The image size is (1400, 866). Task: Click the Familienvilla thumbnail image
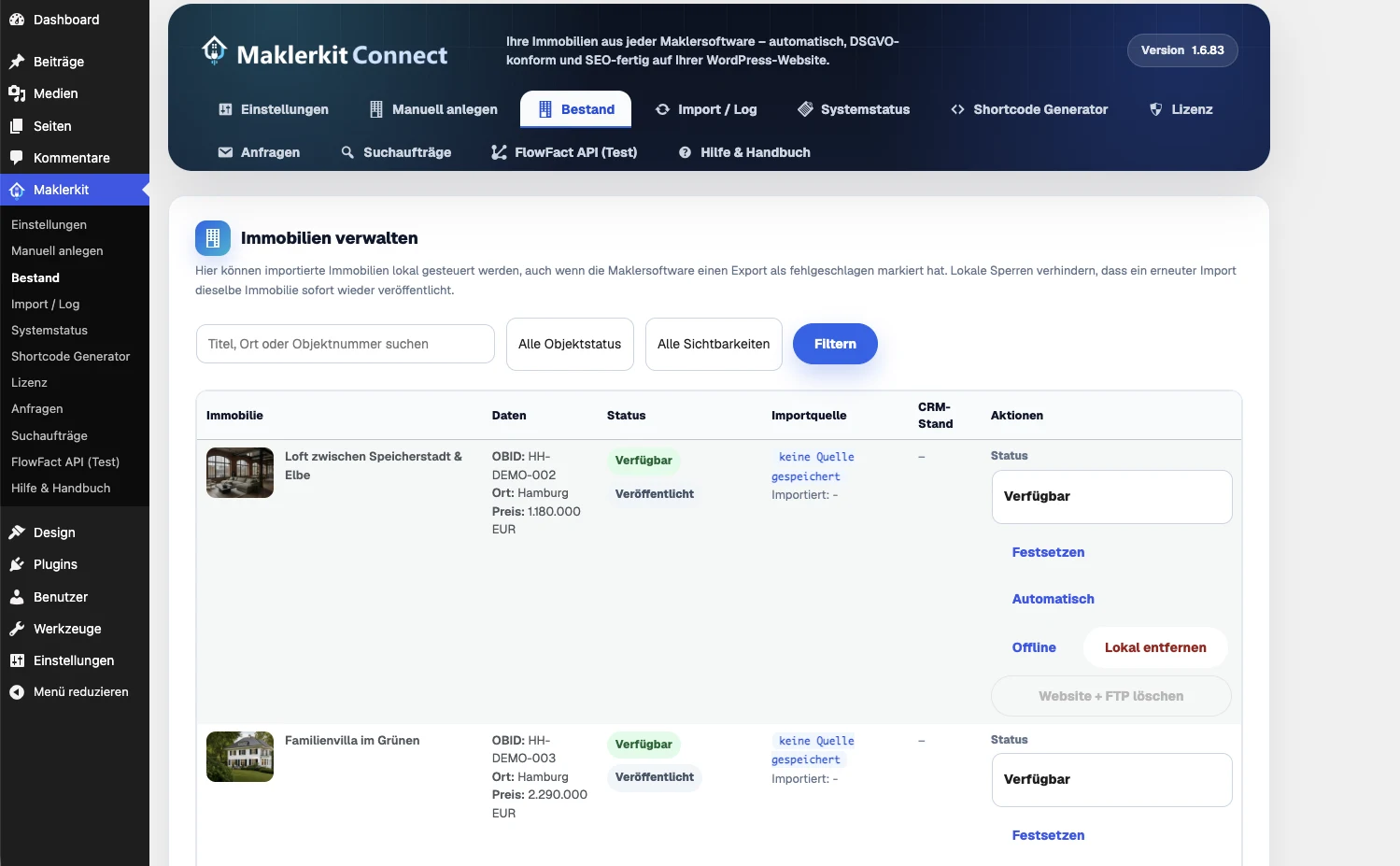[x=240, y=757]
